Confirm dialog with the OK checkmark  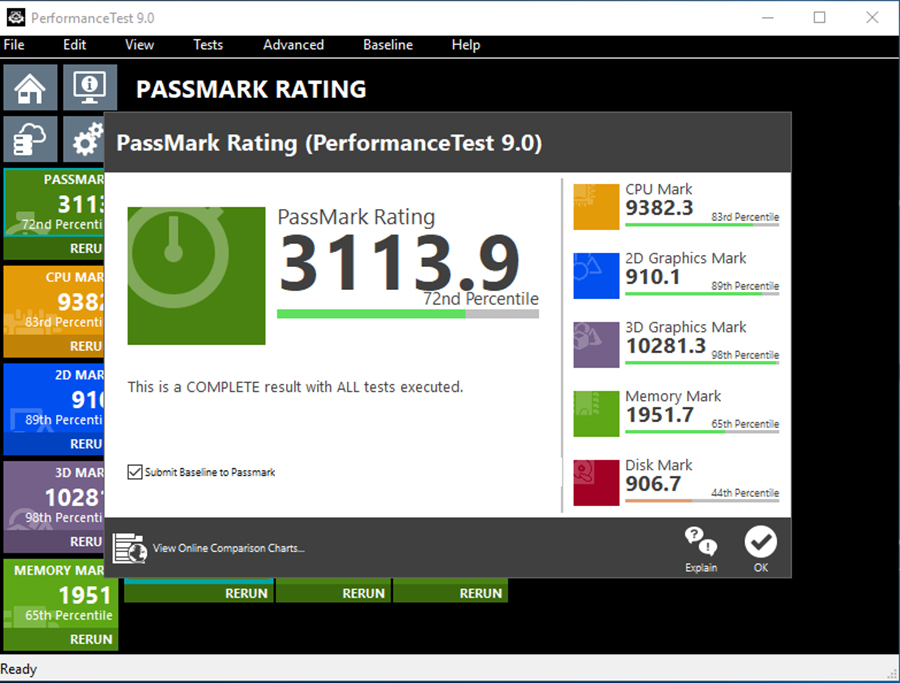coord(761,549)
